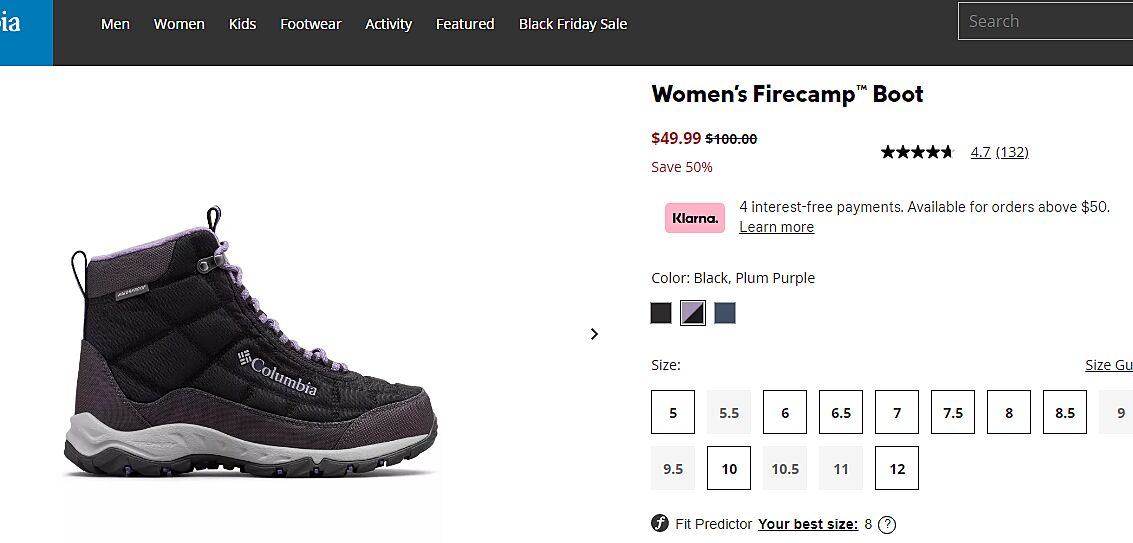The image size is (1133, 543).
Task: Click the Klarna logo badge
Action: [695, 218]
